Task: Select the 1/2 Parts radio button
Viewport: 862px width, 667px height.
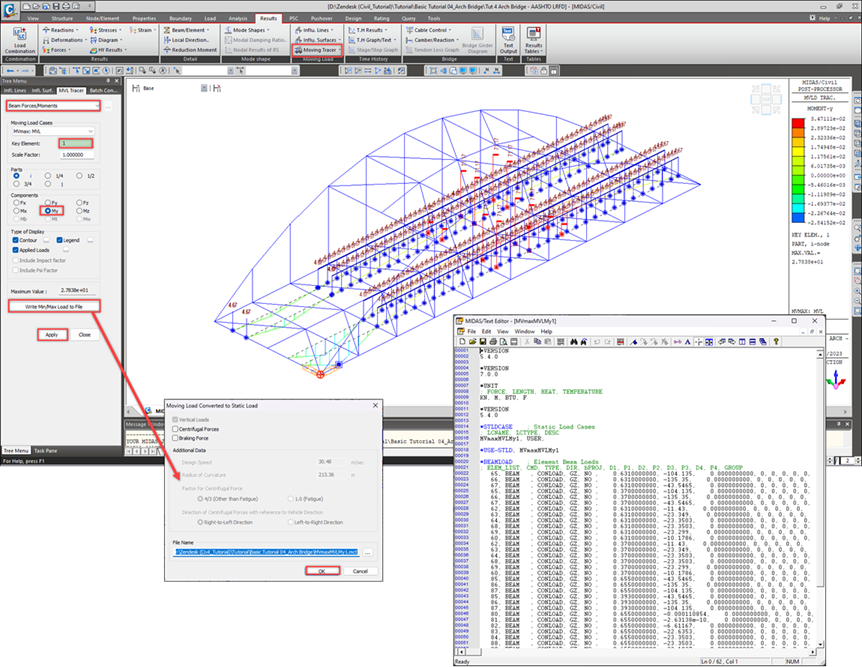Action: coord(79,176)
